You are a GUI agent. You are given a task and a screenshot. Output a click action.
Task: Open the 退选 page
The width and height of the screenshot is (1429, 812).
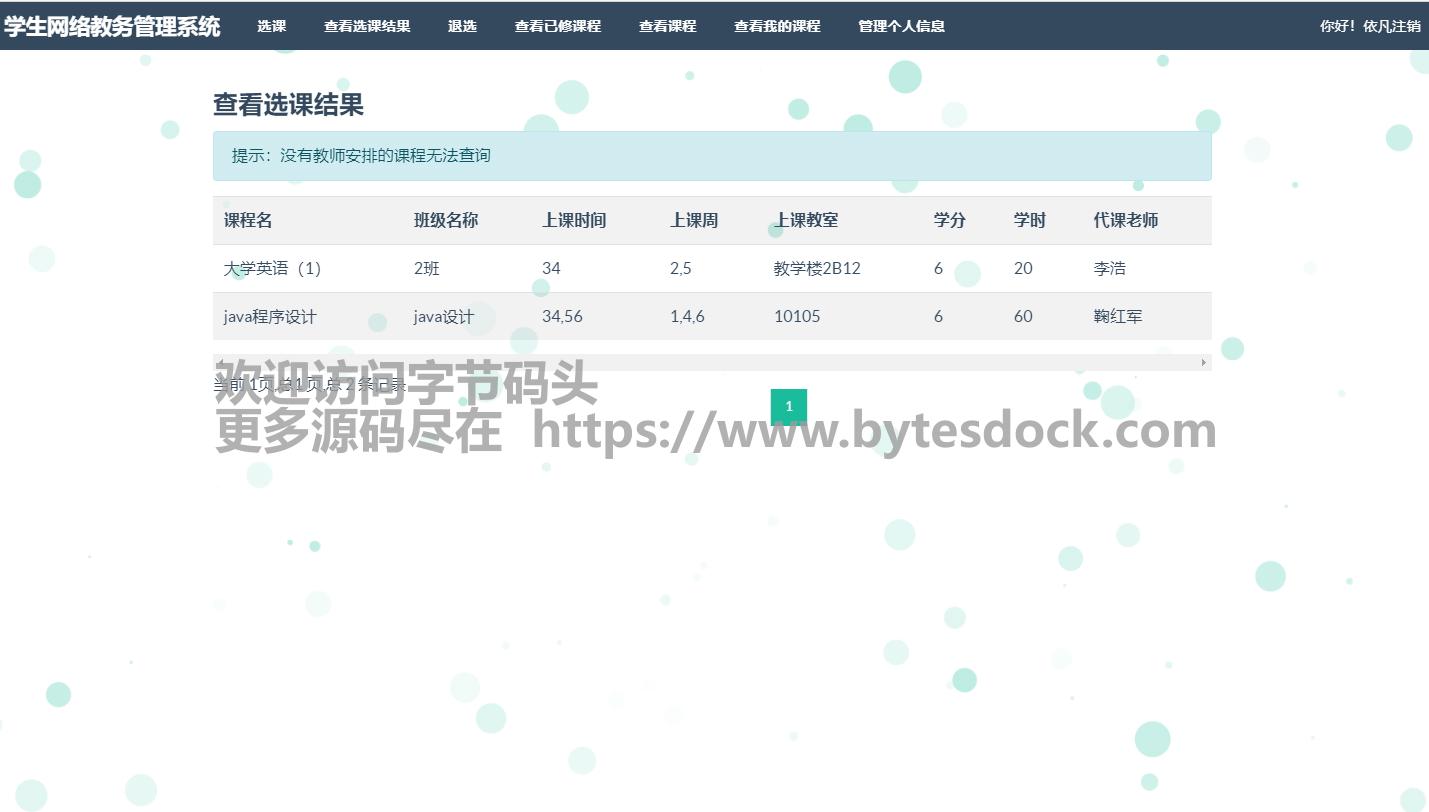pos(462,26)
